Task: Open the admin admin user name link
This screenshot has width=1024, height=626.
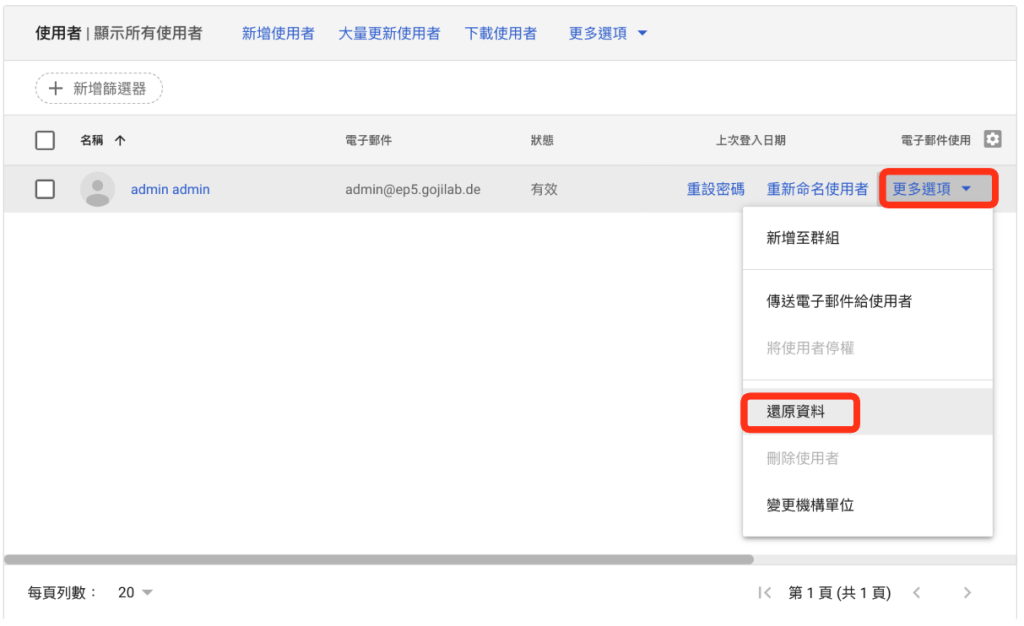Action: [170, 189]
